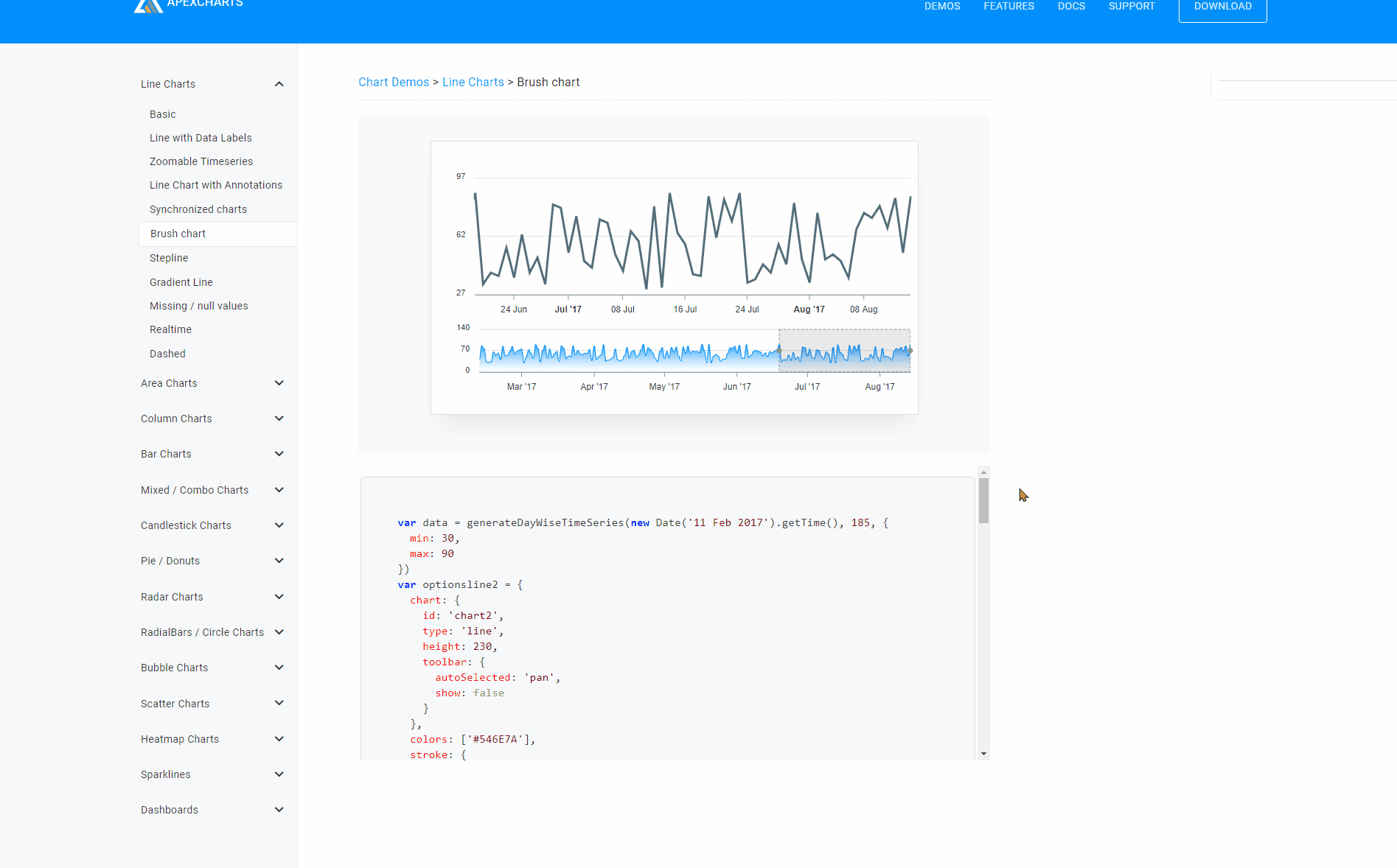
Task: Click the 'Jul '17' label on the brush axis
Action: click(x=807, y=387)
